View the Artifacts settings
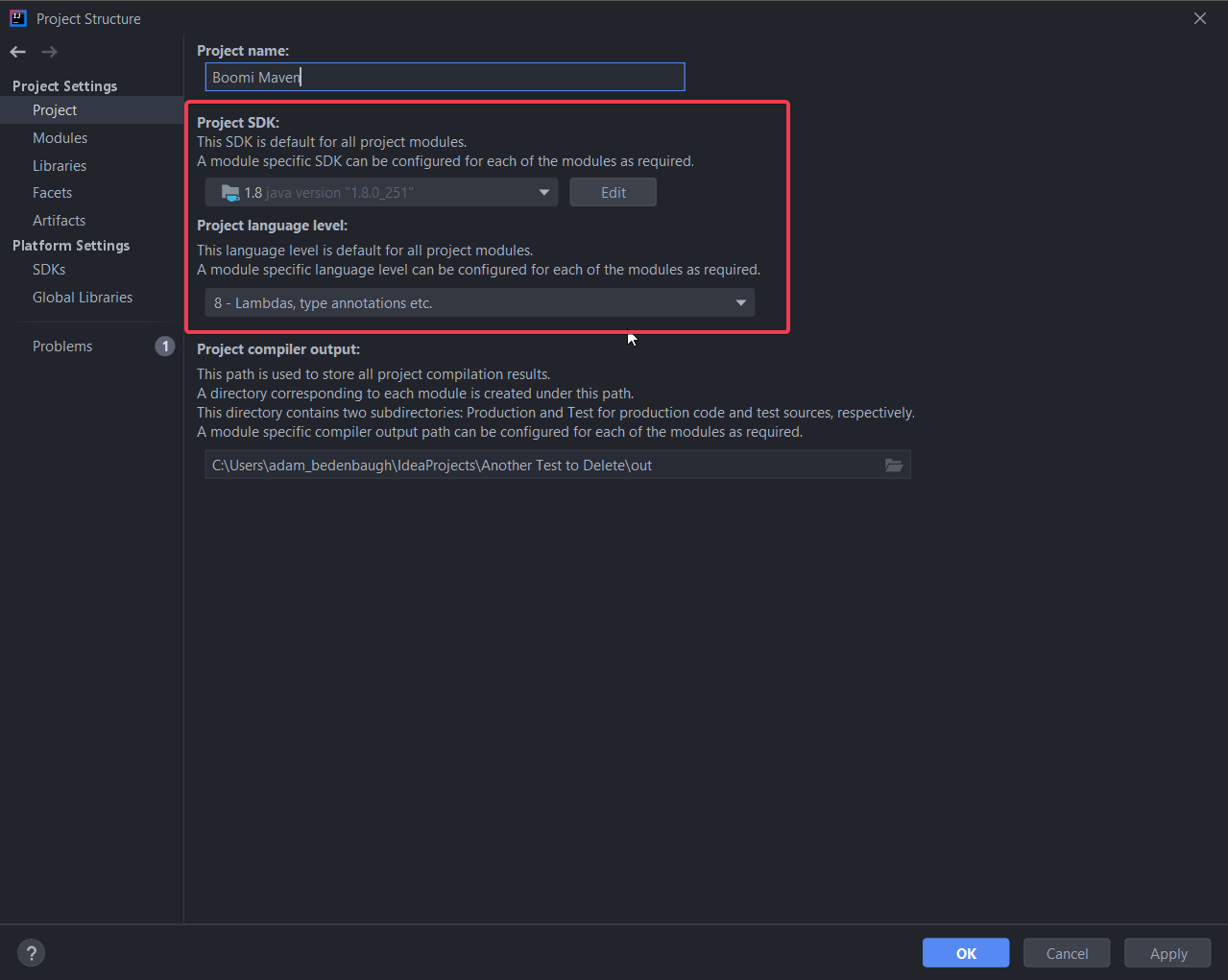Viewport: 1228px width, 980px height. [59, 220]
